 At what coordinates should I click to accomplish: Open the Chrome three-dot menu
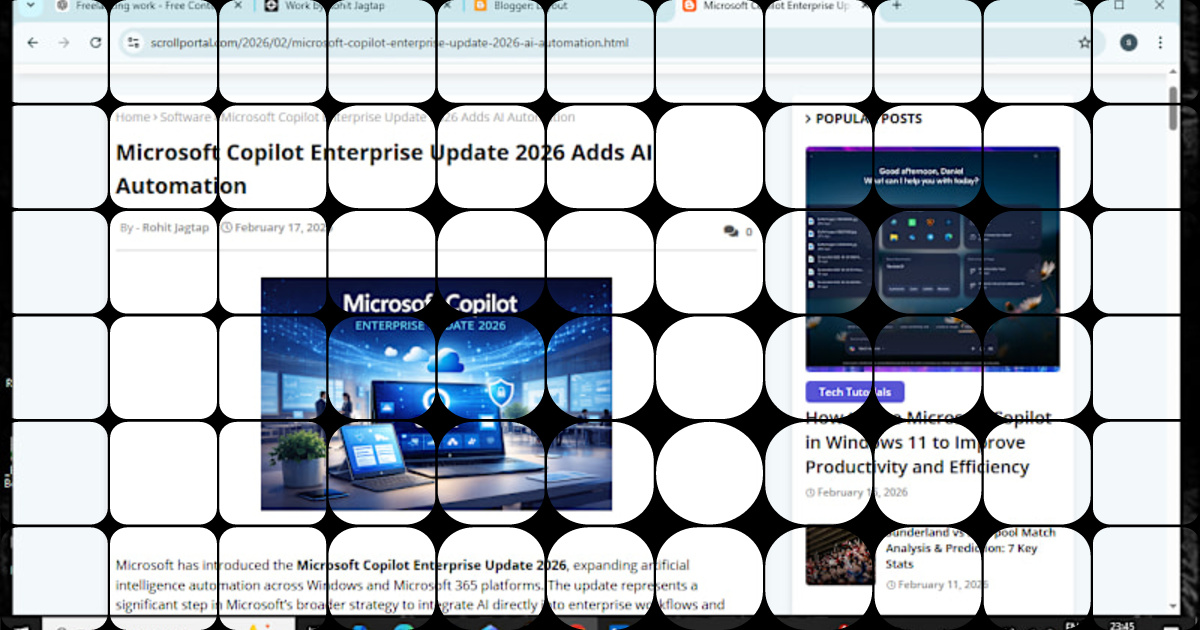pos(1160,43)
